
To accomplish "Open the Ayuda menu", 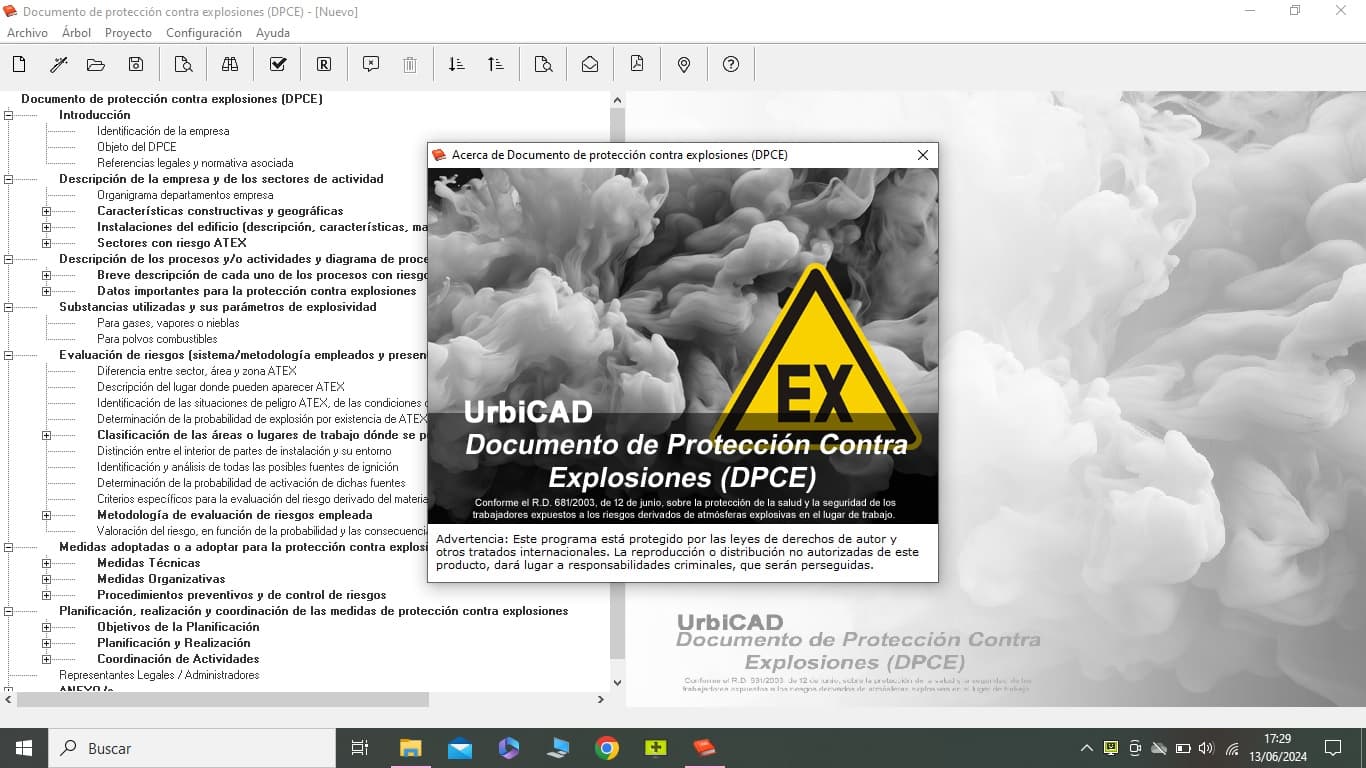I will click(273, 33).
